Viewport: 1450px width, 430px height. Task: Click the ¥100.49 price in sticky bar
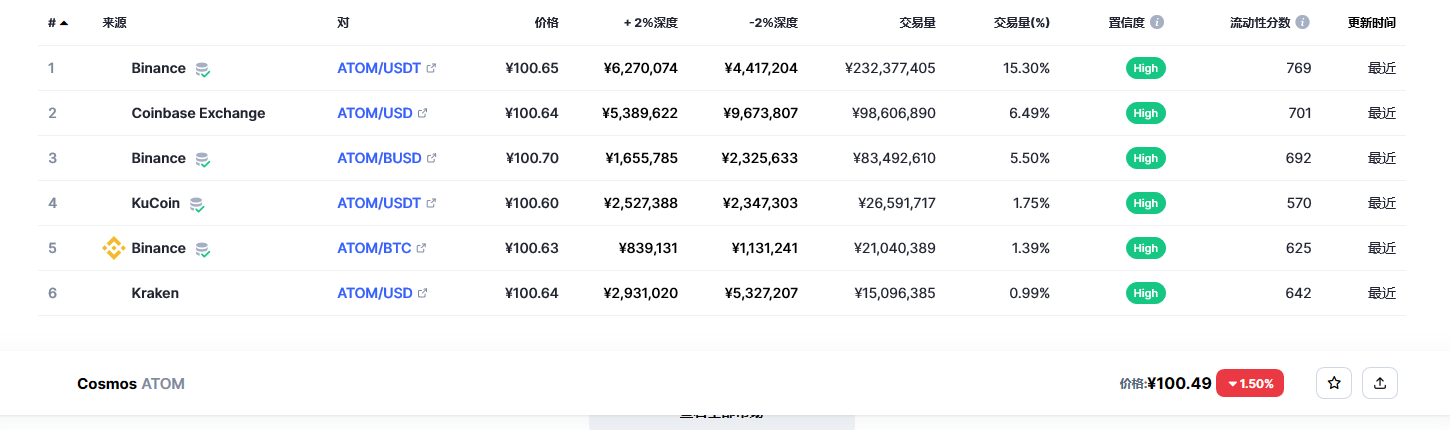pyautogui.click(x=1179, y=383)
